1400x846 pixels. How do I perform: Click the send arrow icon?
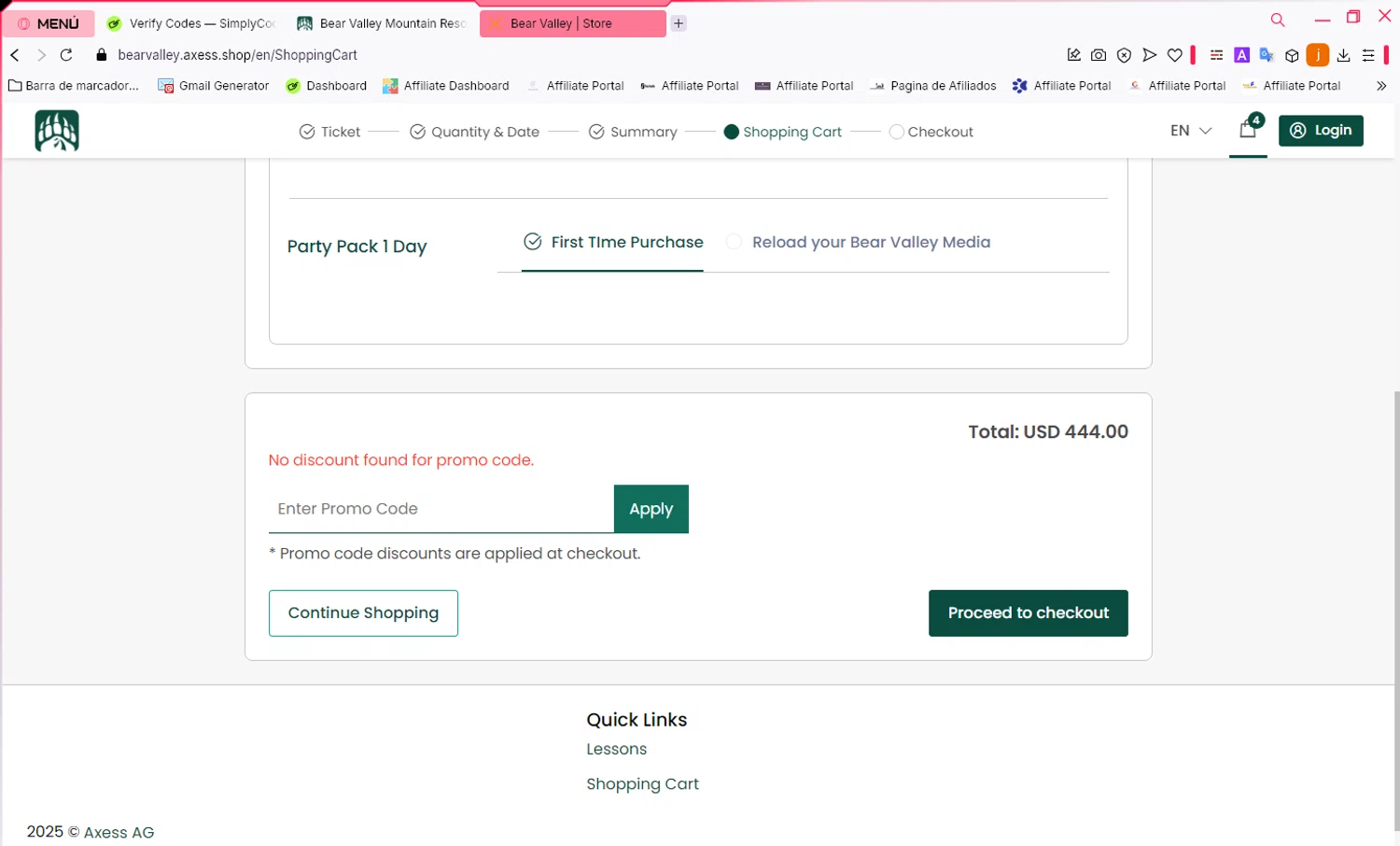(x=1150, y=55)
